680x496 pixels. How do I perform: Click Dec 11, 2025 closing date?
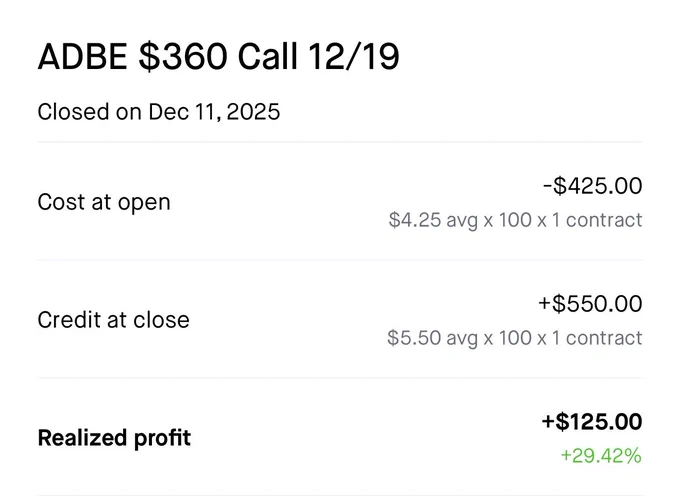[214, 112]
